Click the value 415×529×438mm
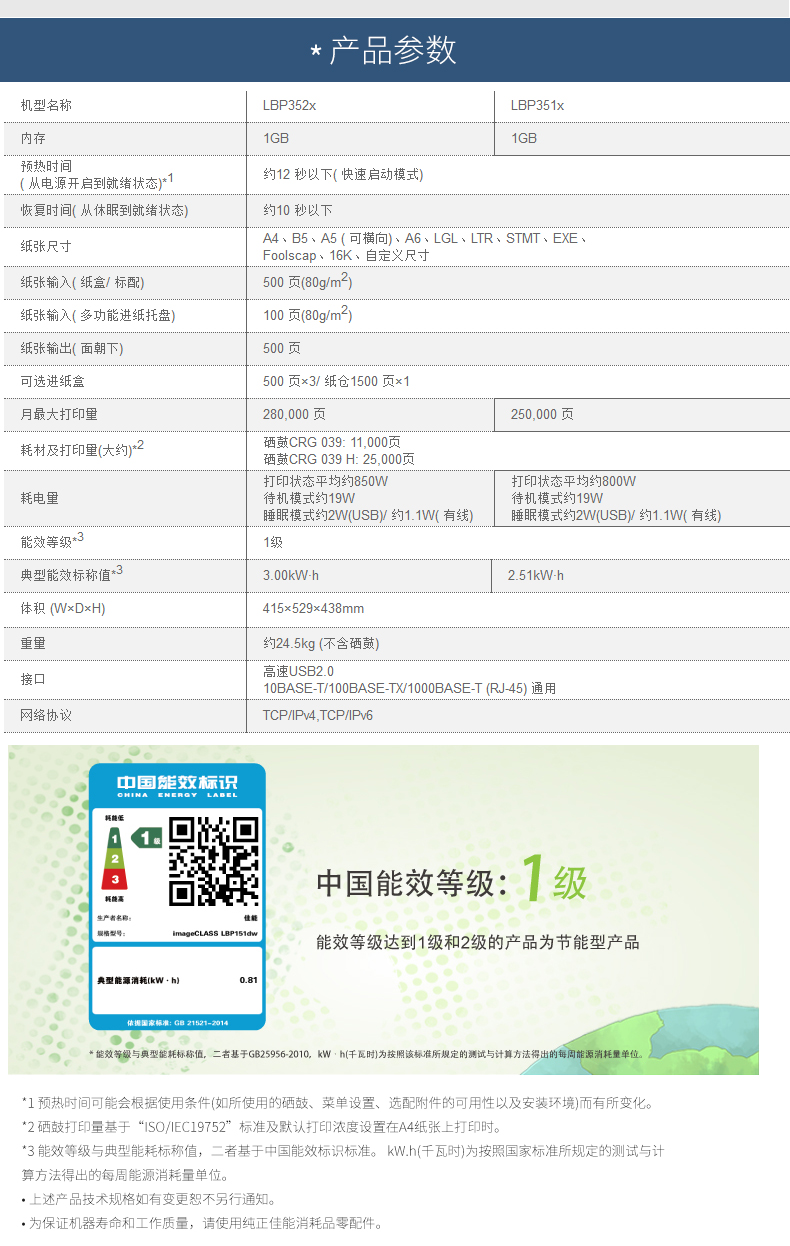The image size is (790, 1246). pyautogui.click(x=314, y=608)
